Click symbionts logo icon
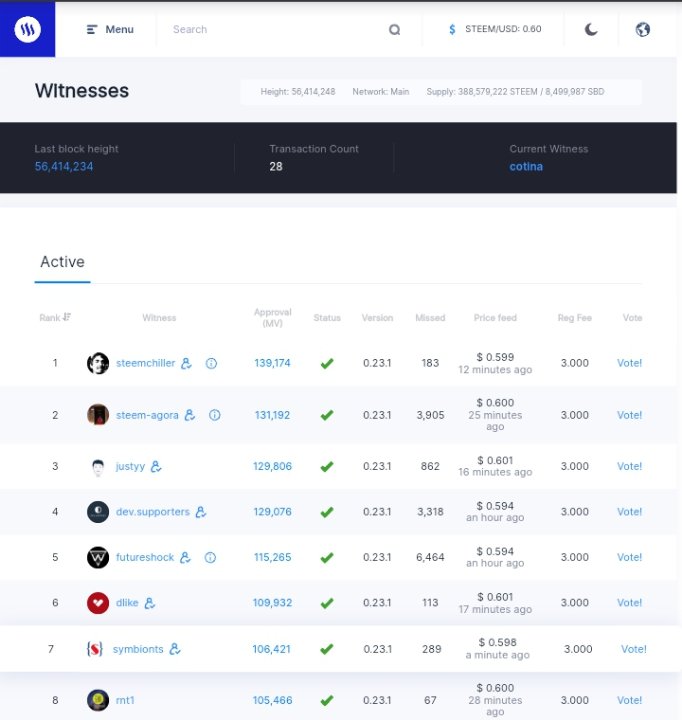Viewport: 682px width, 720px height. (95, 649)
